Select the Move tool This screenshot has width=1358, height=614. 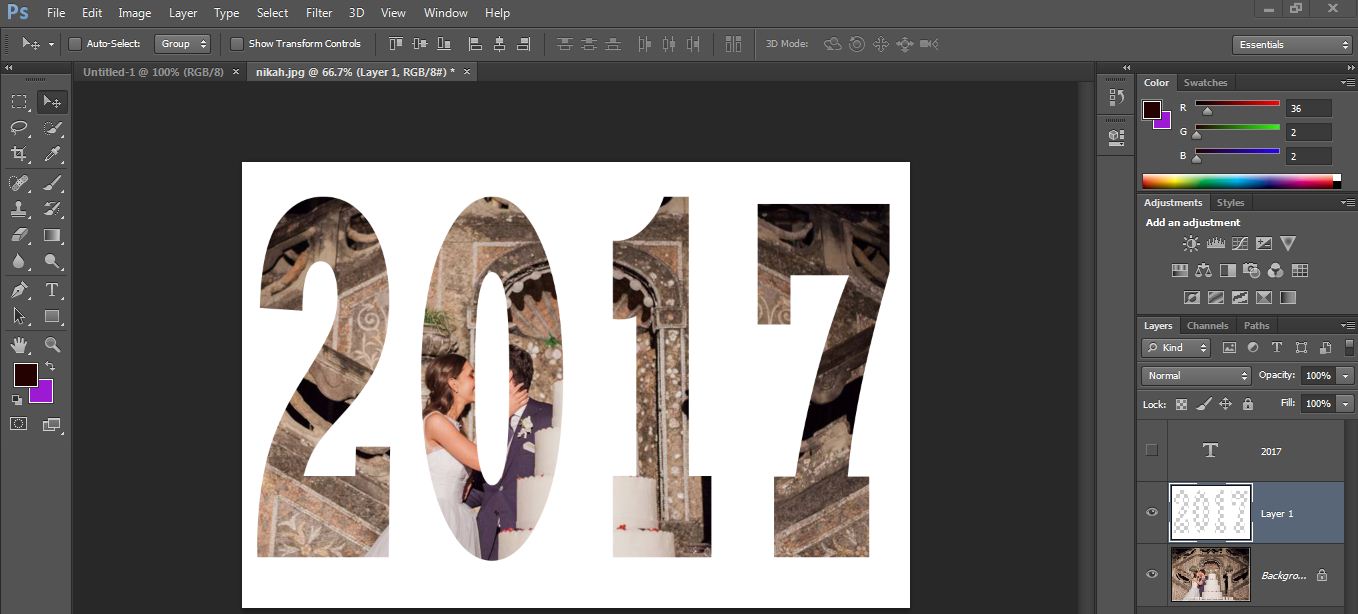51,100
